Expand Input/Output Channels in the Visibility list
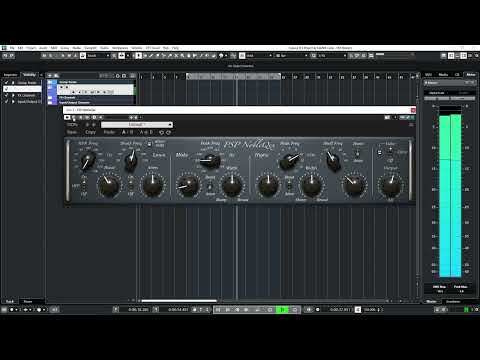 point(13,101)
